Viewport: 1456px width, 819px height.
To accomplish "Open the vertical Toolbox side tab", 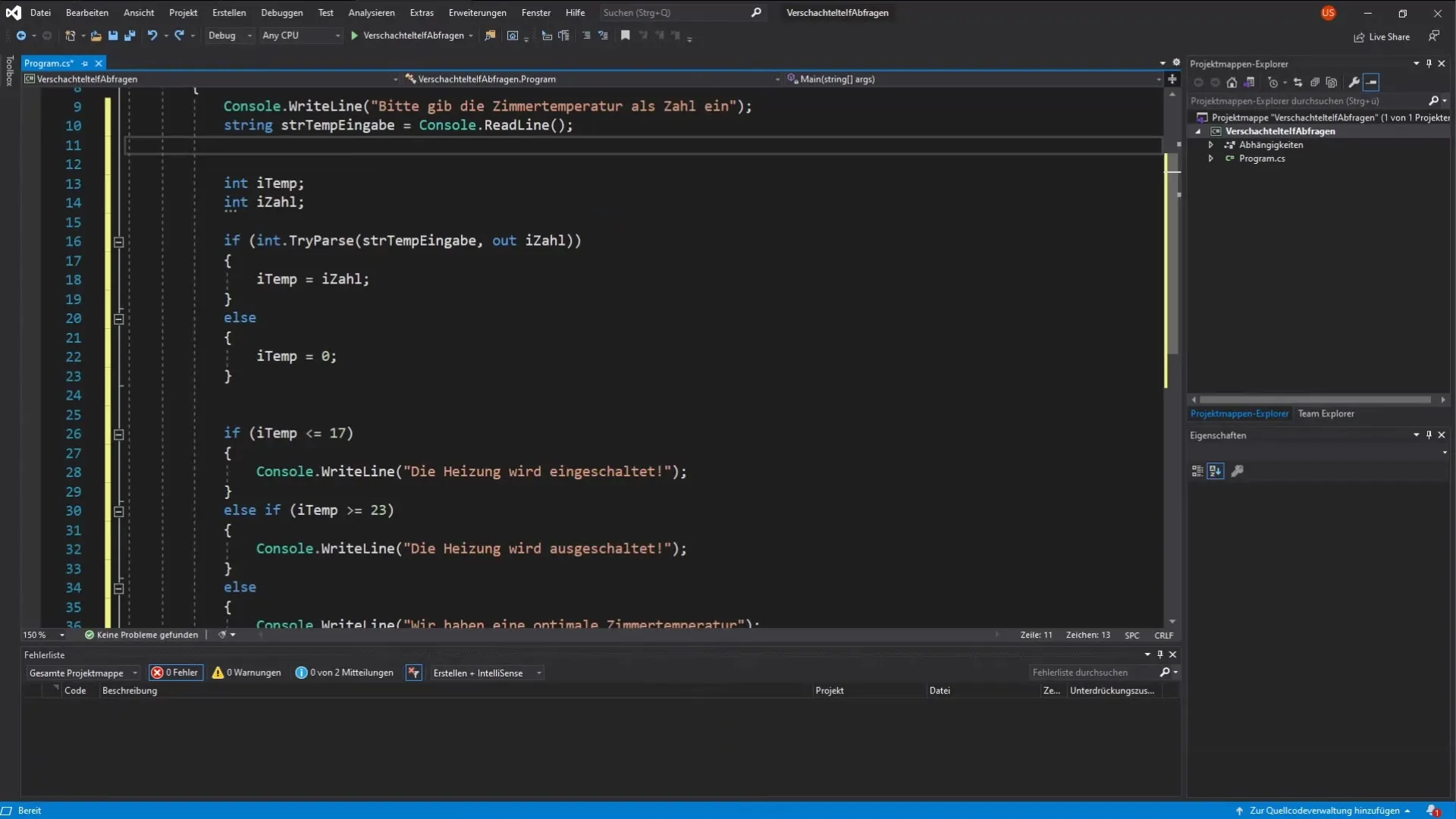I will point(9,71).
